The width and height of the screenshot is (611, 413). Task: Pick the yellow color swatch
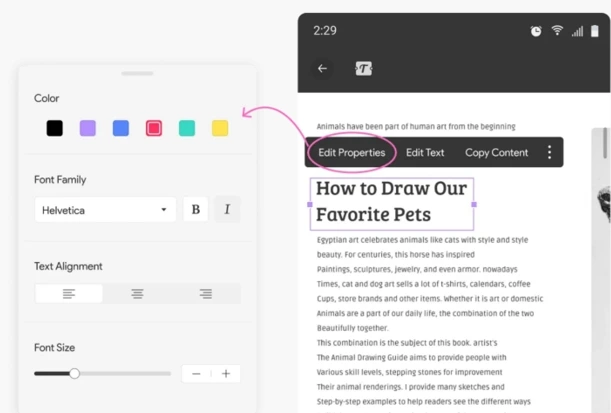[220, 128]
